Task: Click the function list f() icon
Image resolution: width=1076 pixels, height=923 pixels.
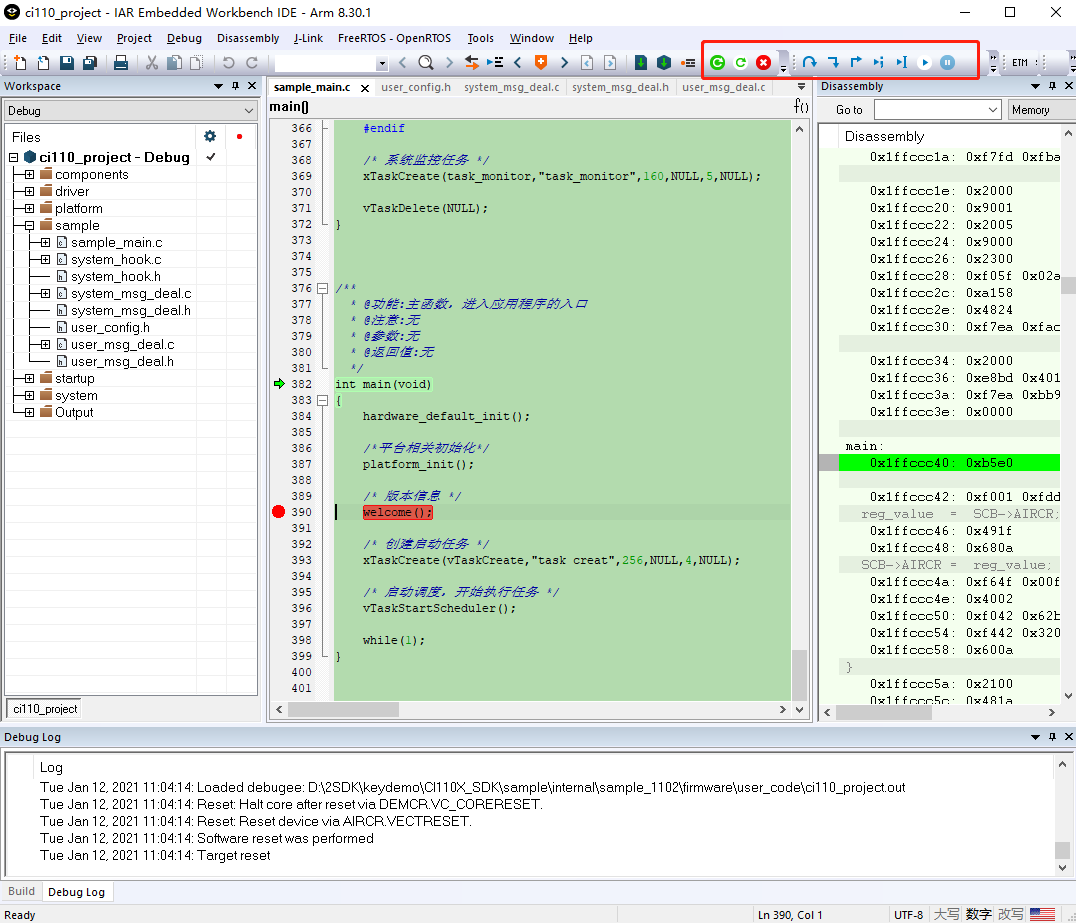Action: coord(801,106)
